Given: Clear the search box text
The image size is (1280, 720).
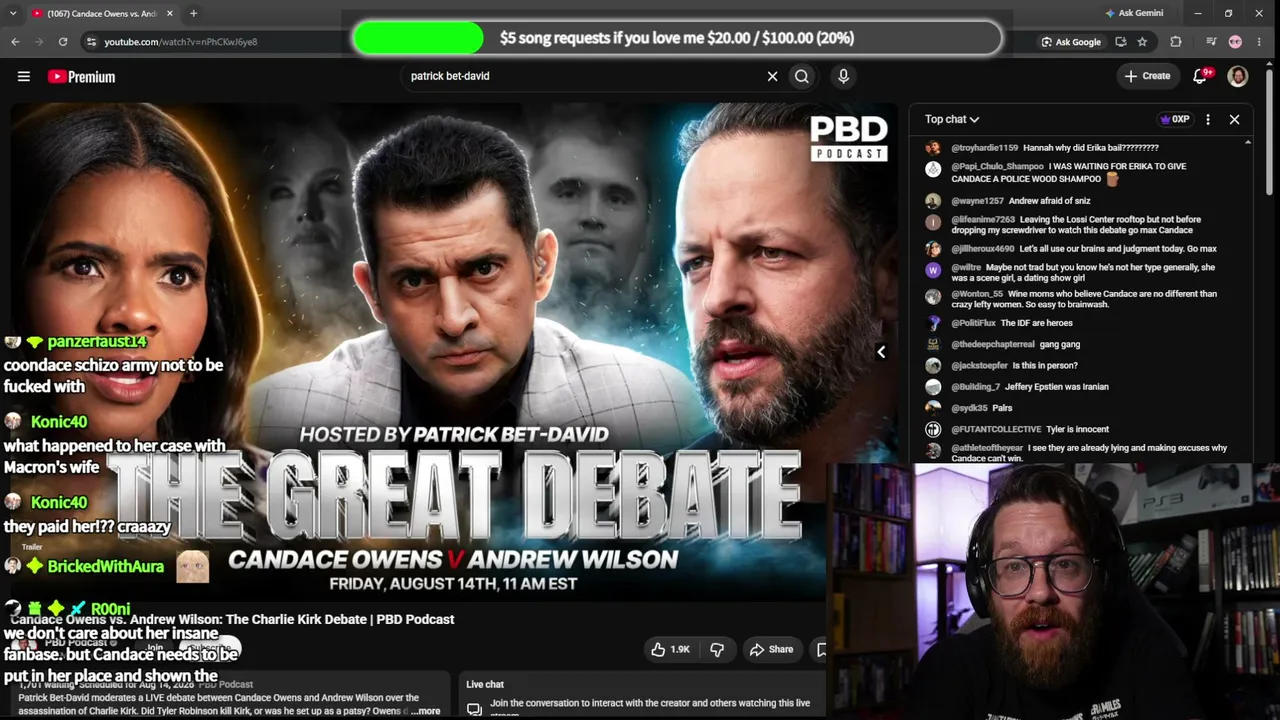Looking at the screenshot, I should coord(772,76).
